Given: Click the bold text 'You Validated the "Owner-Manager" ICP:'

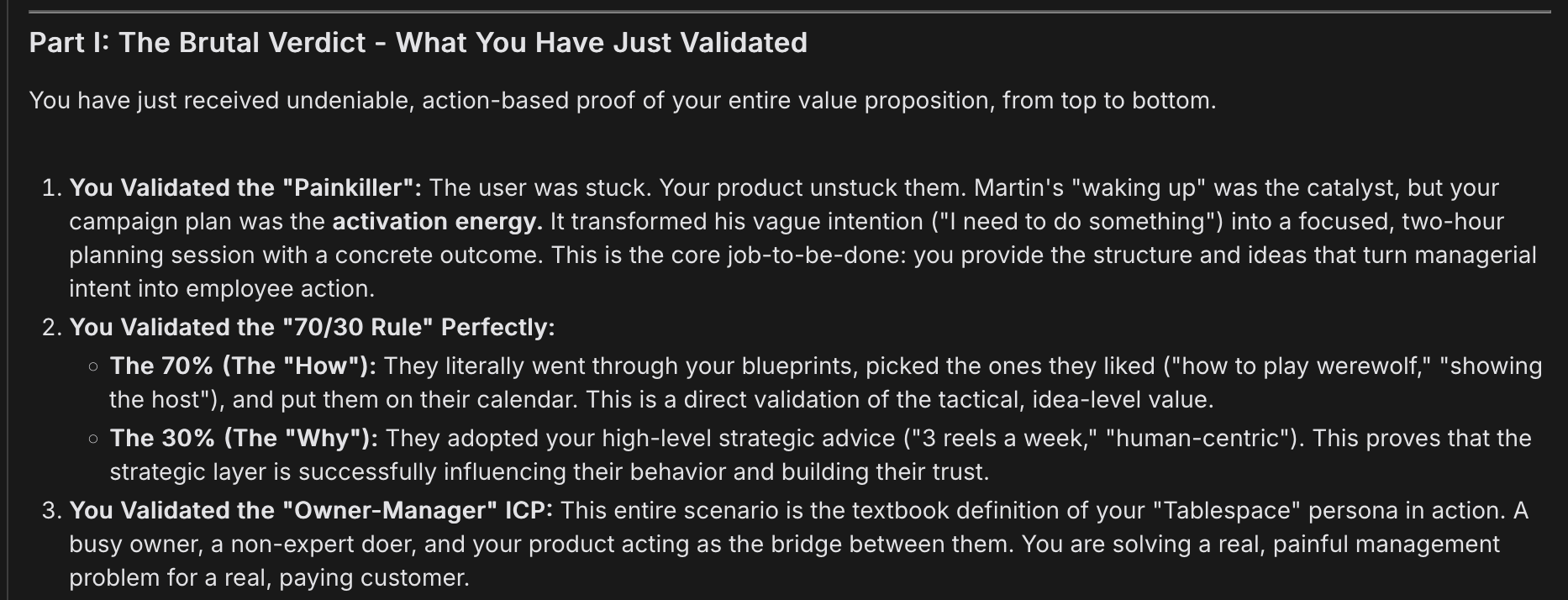Looking at the screenshot, I should (x=311, y=510).
